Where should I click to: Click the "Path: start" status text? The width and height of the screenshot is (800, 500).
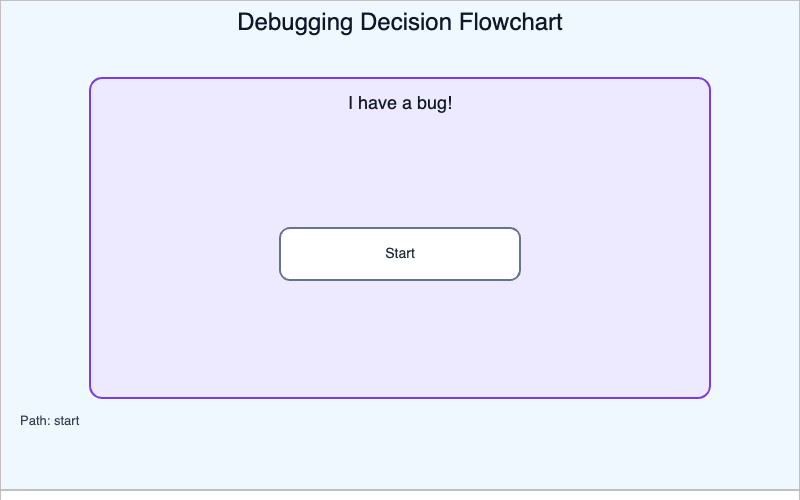[50, 421]
